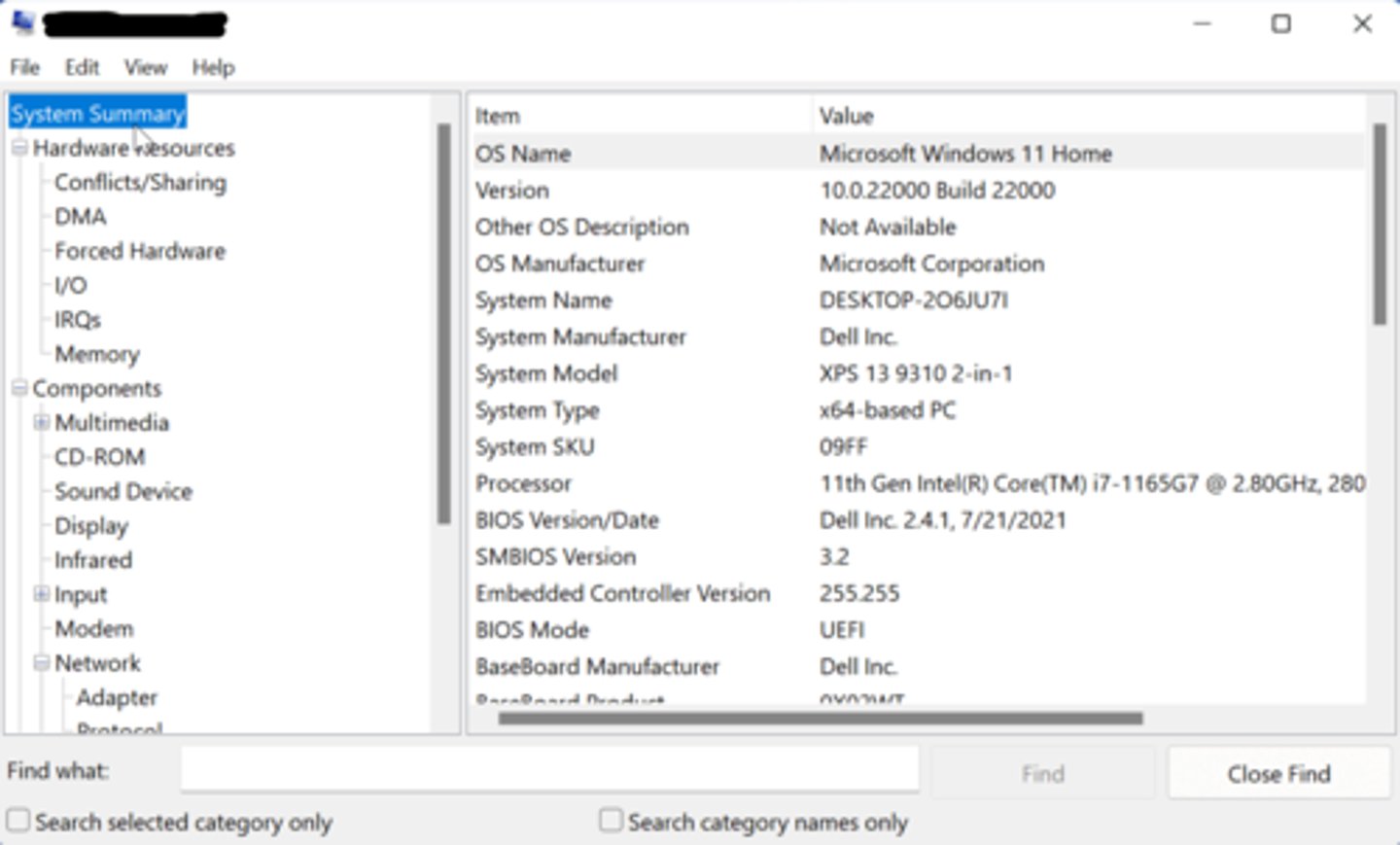1400x845 pixels.
Task: Click the value 10.0.22000 Build 22000
Action: [937, 191]
